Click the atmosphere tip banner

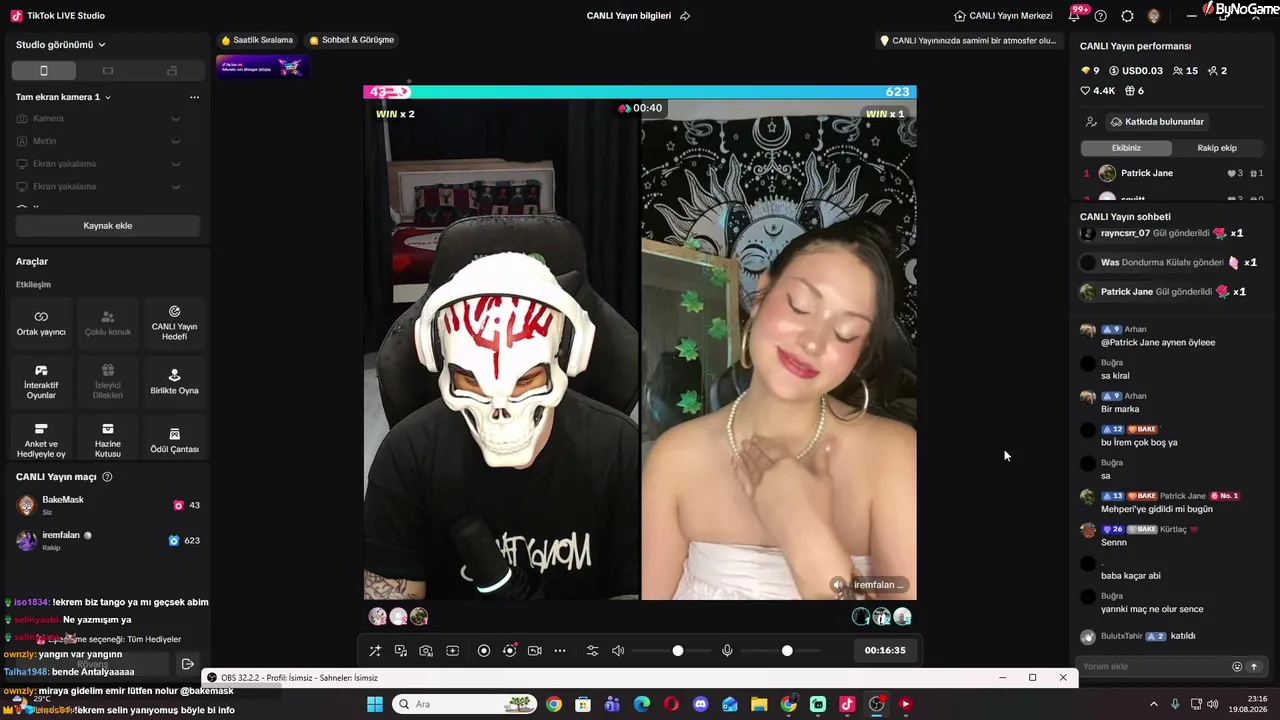point(967,41)
